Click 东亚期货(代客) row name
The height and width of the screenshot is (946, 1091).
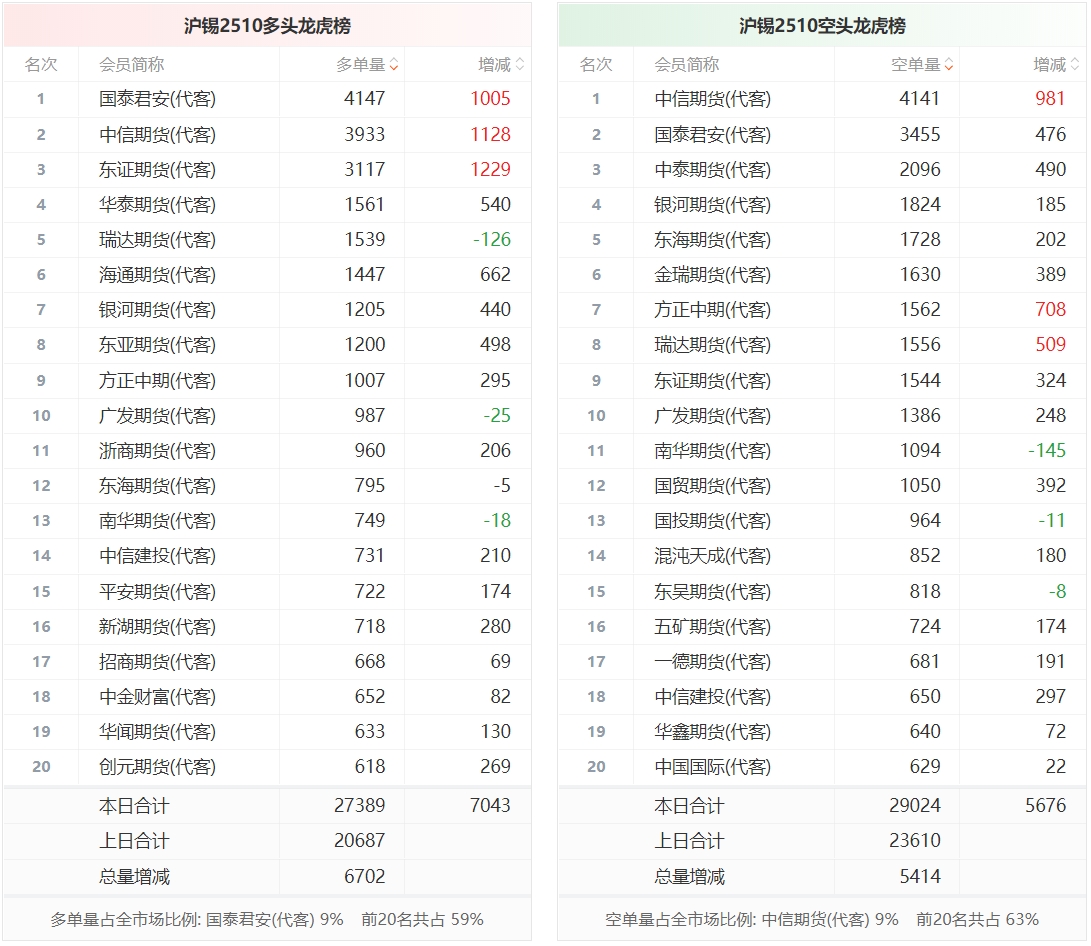point(157,344)
